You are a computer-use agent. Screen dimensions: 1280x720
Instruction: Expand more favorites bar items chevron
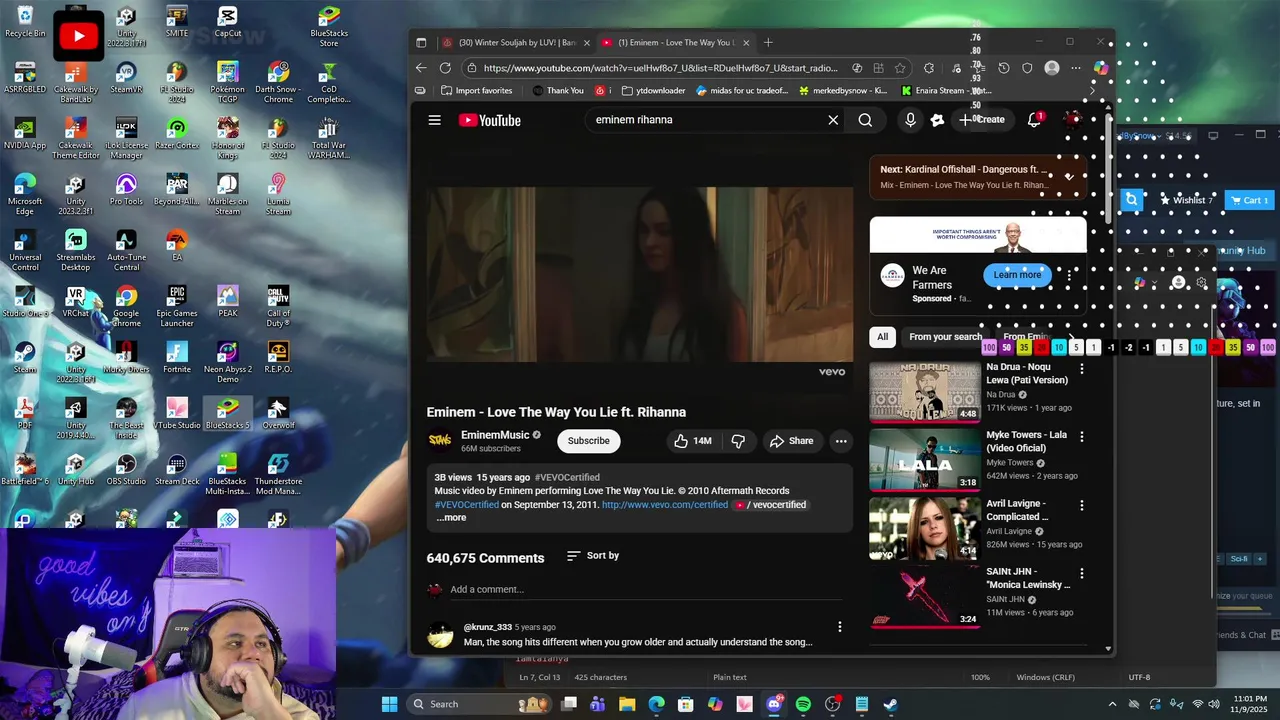tap(1092, 90)
